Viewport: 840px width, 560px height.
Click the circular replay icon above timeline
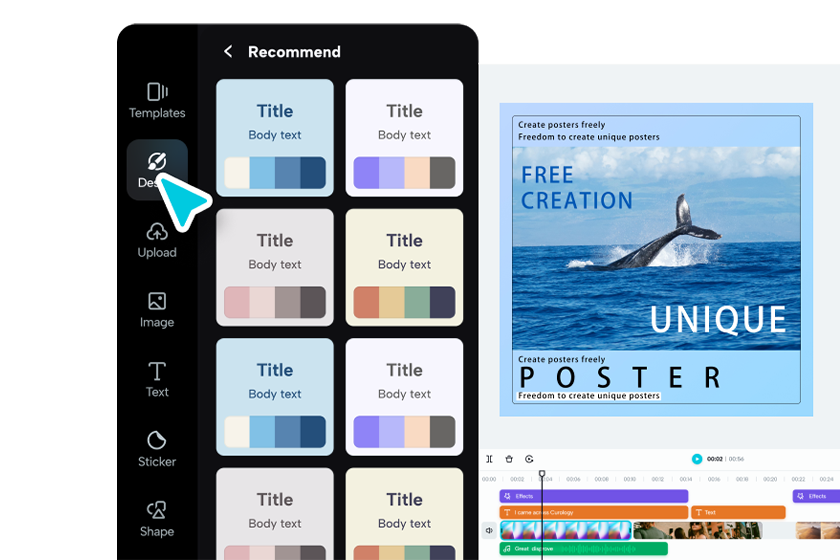tap(529, 459)
